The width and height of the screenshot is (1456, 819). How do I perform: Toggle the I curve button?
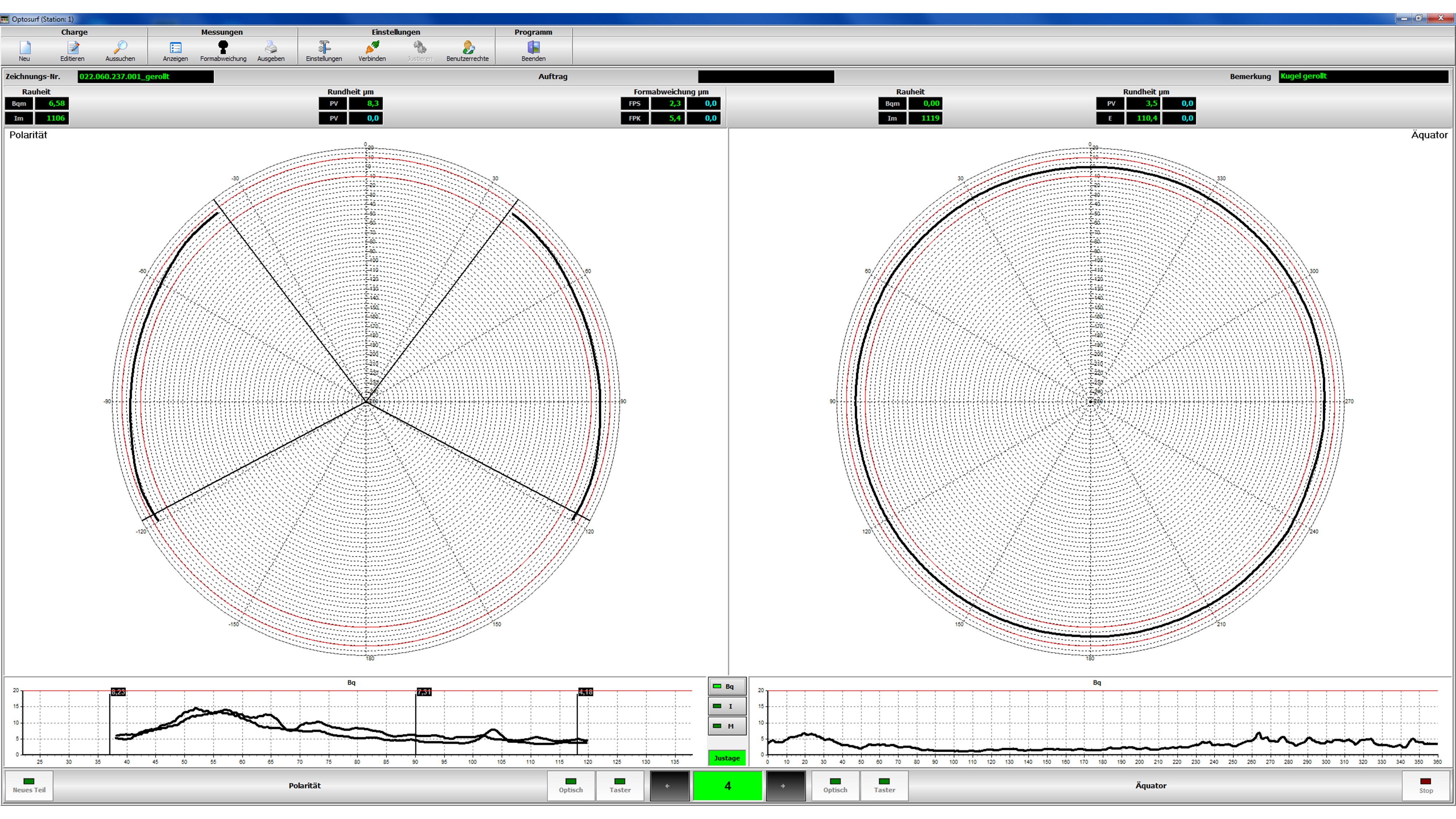[x=727, y=706]
